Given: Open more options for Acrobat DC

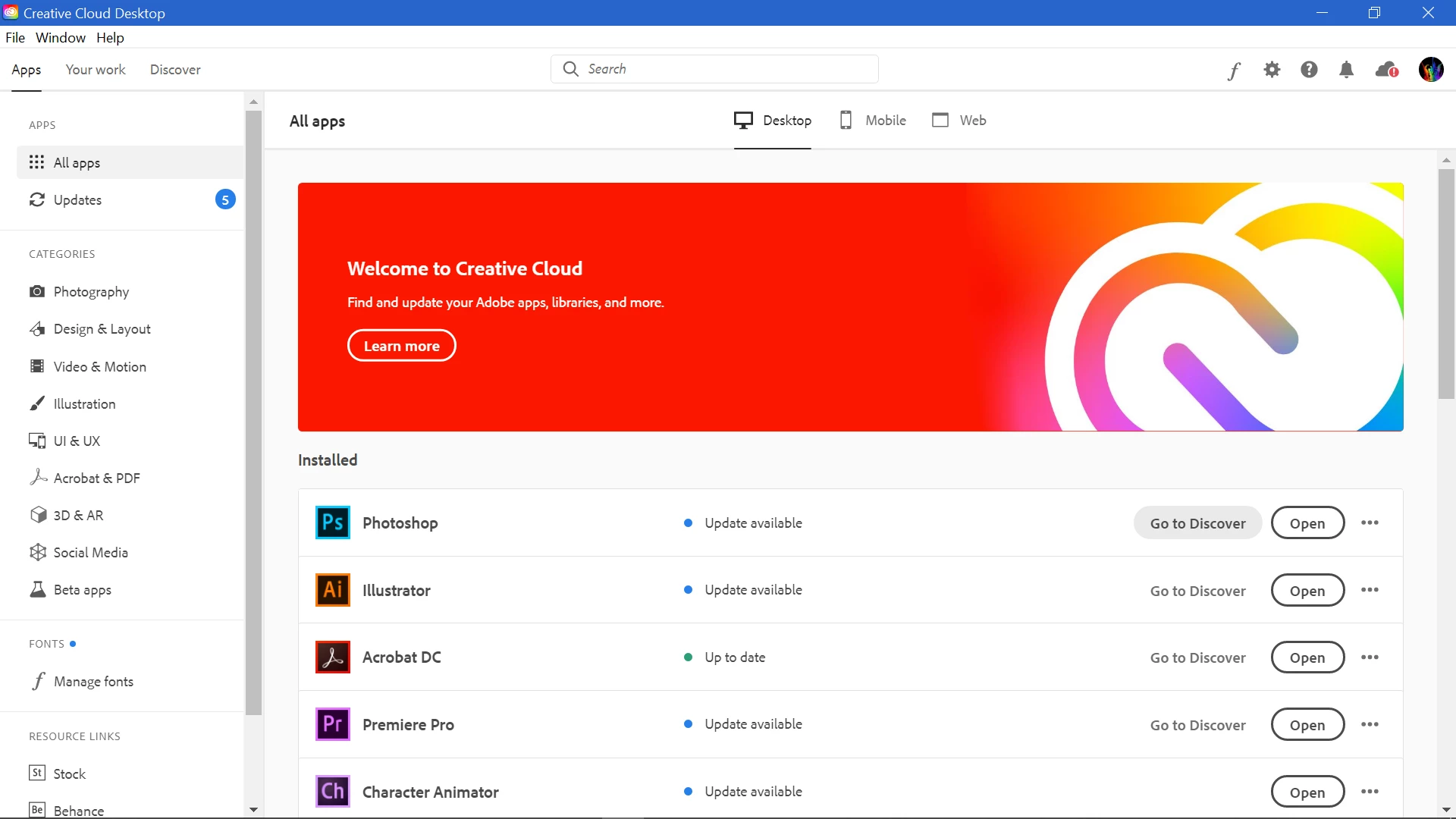Looking at the screenshot, I should click(1370, 657).
